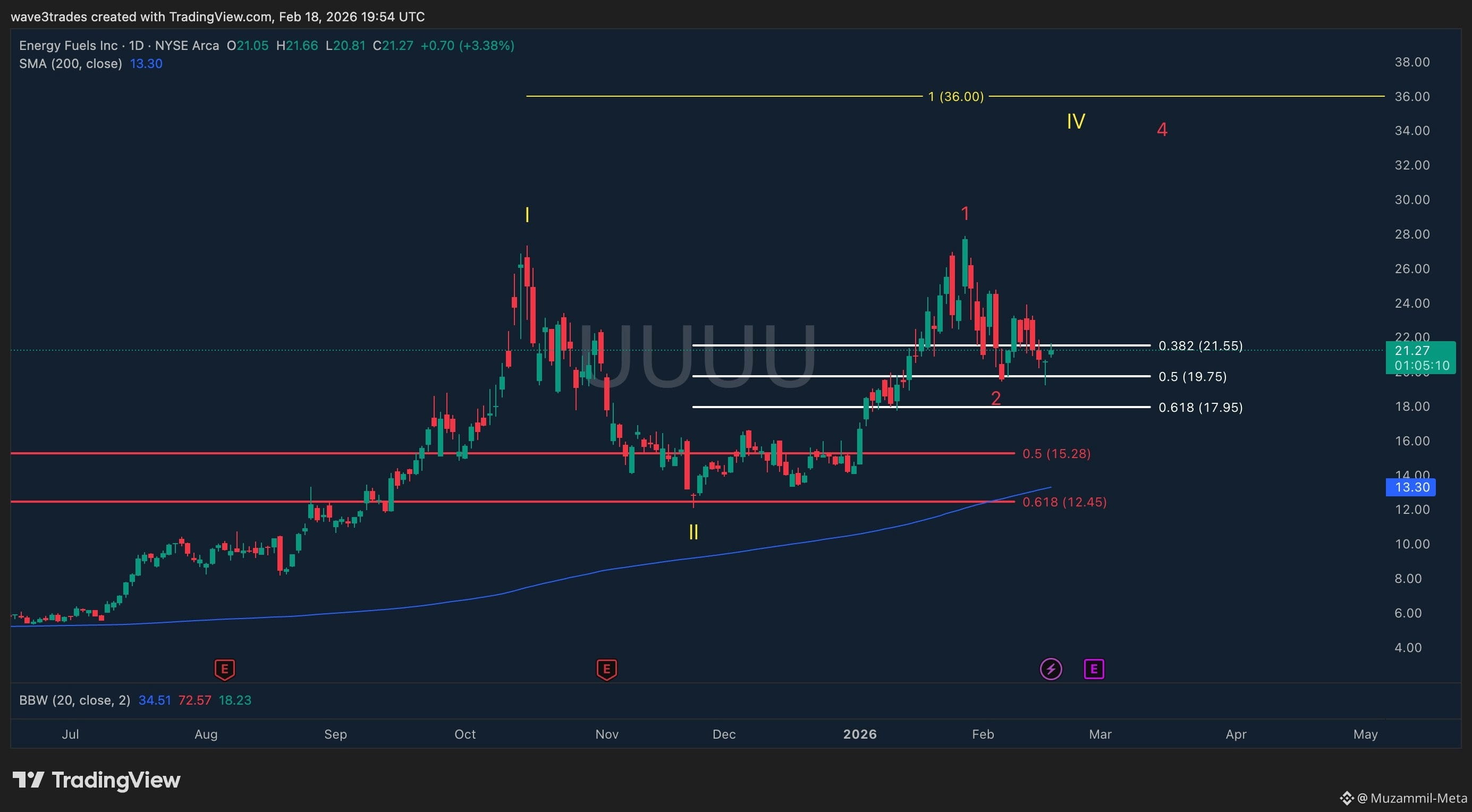
Task: Click the green 21.27 current price tag
Action: (1420, 358)
